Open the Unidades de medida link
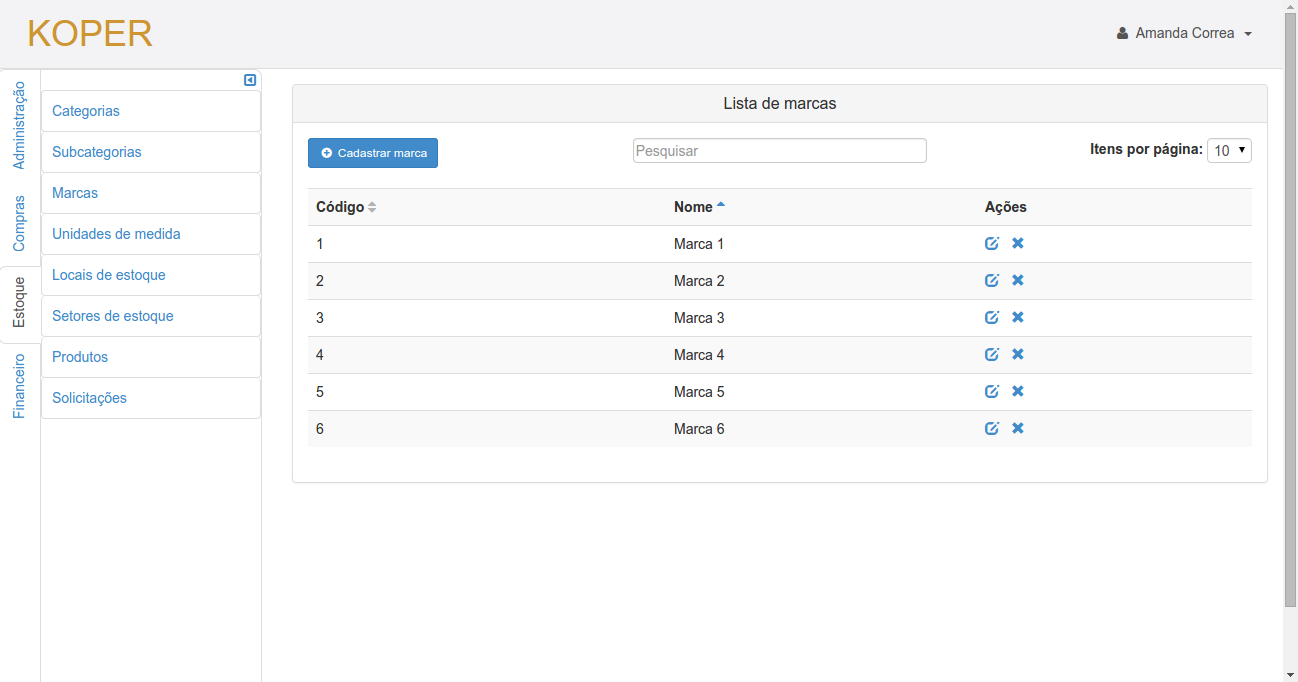Image resolution: width=1298 pixels, height=682 pixels. [116, 234]
